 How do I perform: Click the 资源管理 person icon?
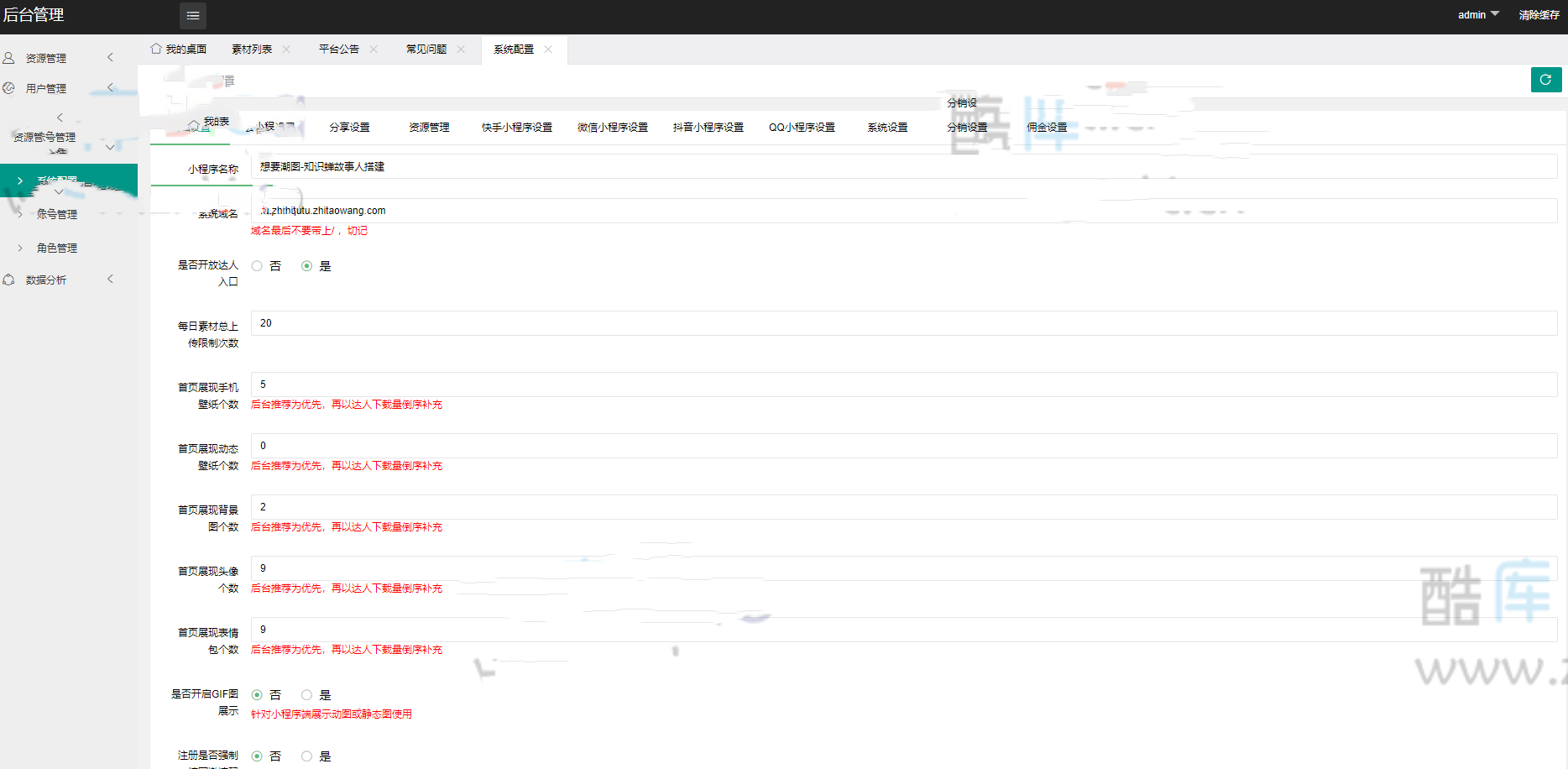[x=9, y=58]
